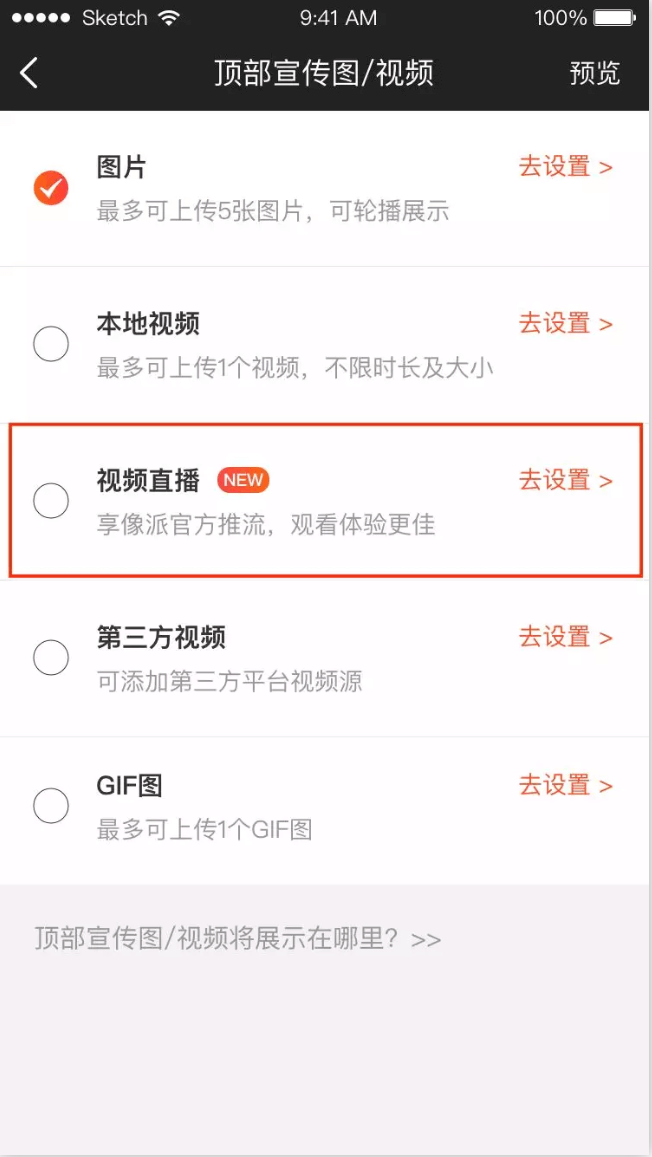
Task: Open 顶部宣传图/视频将展示在哪里 help link
Action: (238, 939)
